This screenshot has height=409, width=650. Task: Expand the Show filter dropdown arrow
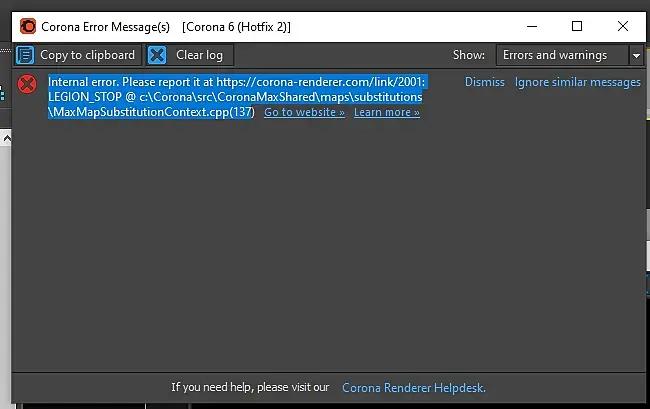636,55
